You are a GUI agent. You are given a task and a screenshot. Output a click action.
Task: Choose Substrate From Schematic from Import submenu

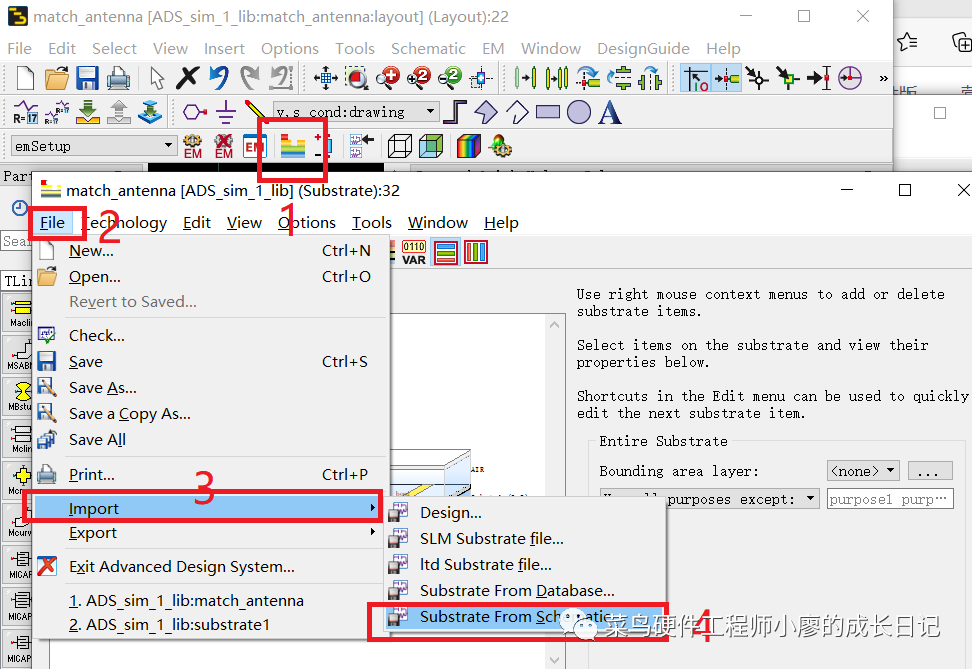(x=525, y=616)
